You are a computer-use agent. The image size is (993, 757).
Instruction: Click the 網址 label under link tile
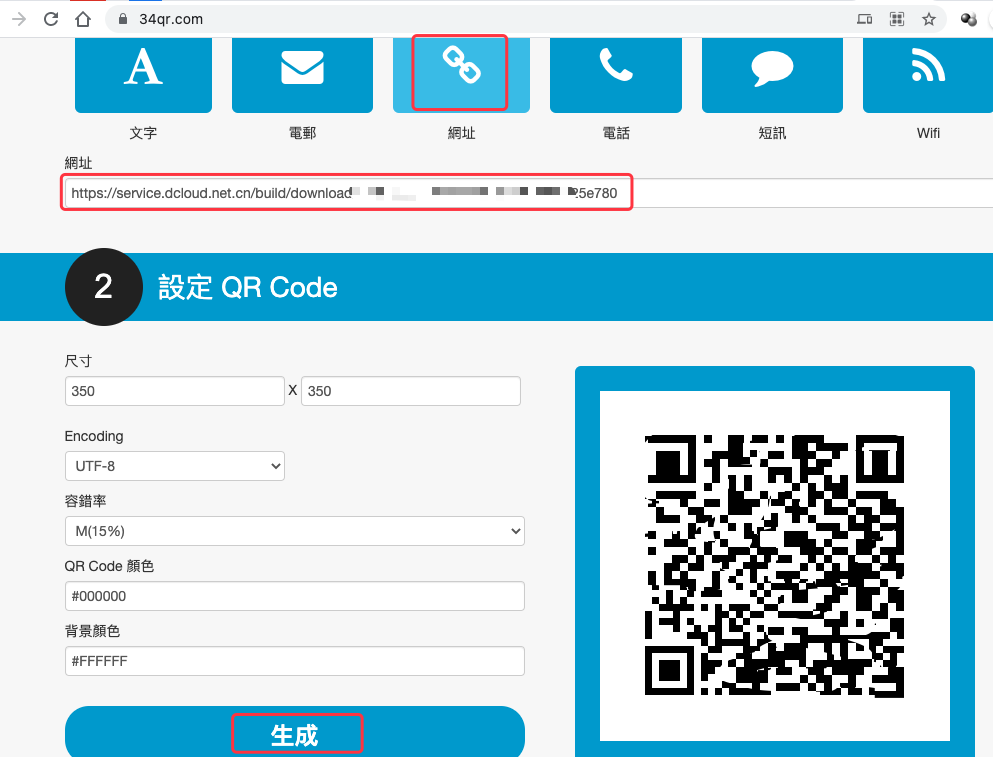pos(461,133)
